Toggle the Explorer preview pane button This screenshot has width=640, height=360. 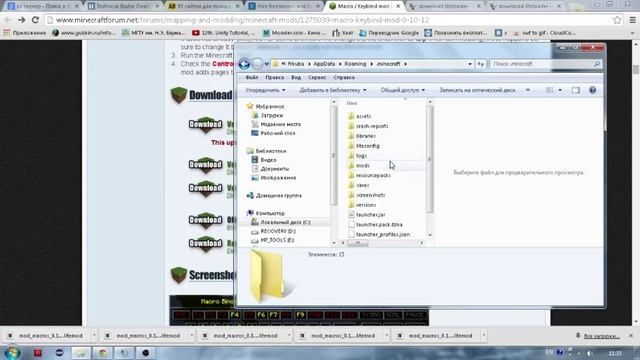point(576,90)
